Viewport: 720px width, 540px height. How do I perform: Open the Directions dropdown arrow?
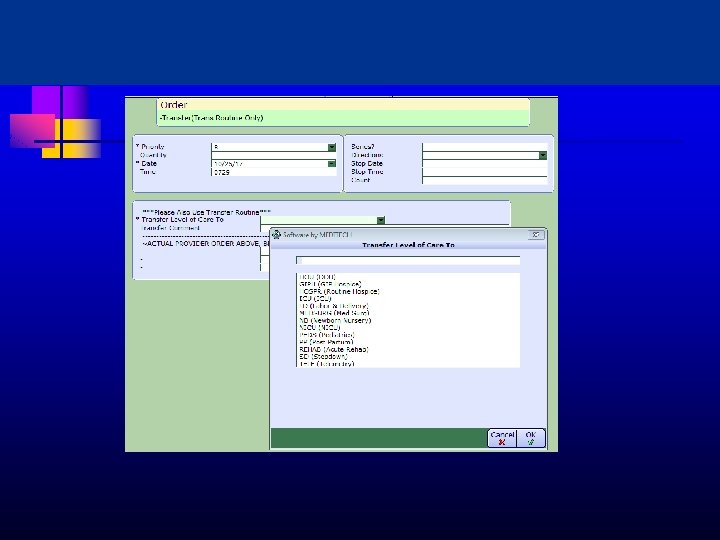(543, 155)
